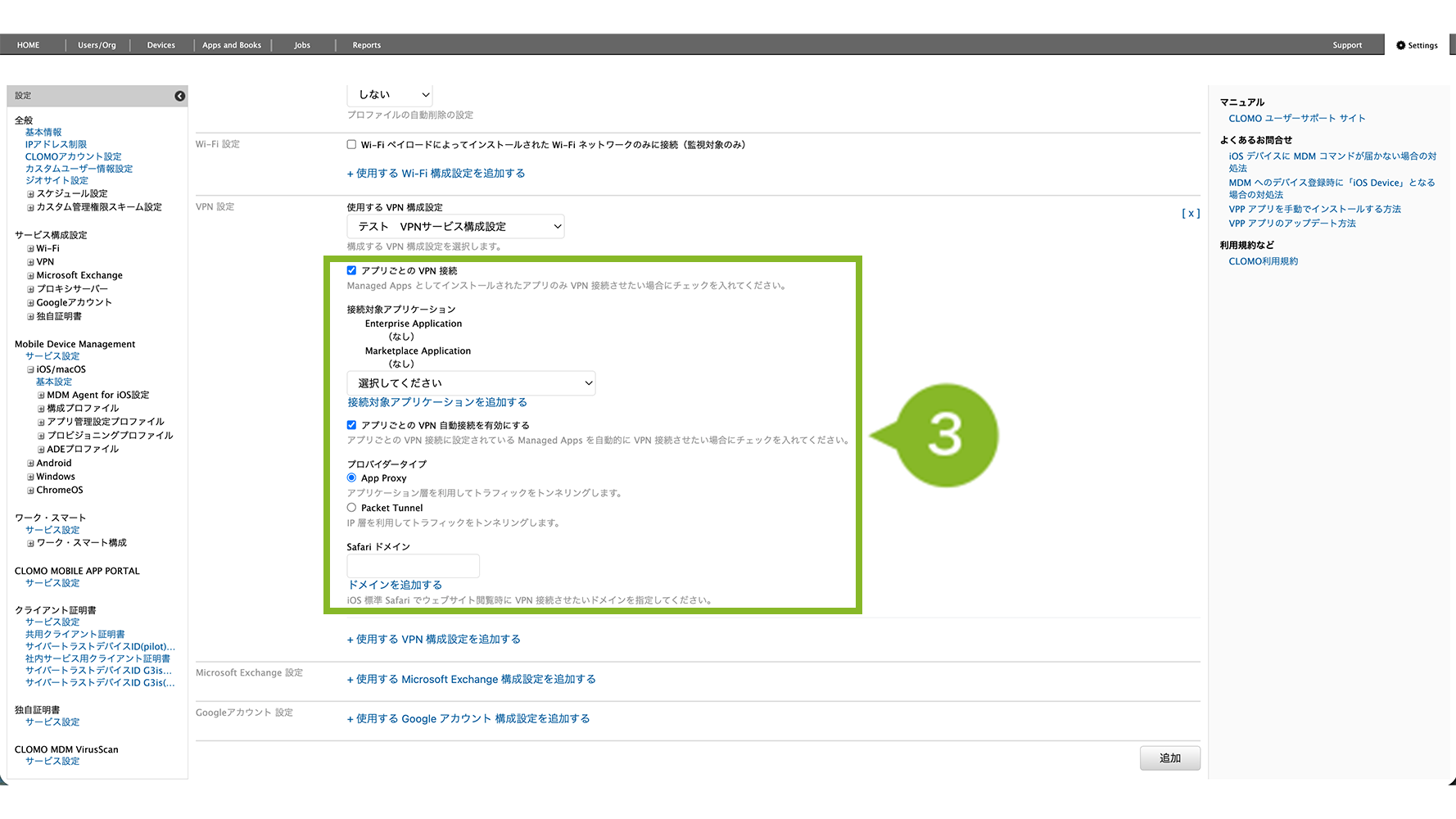Open the 使用する VPN 構成設定 dropdown
This screenshot has height=819, width=1456.
point(455,227)
